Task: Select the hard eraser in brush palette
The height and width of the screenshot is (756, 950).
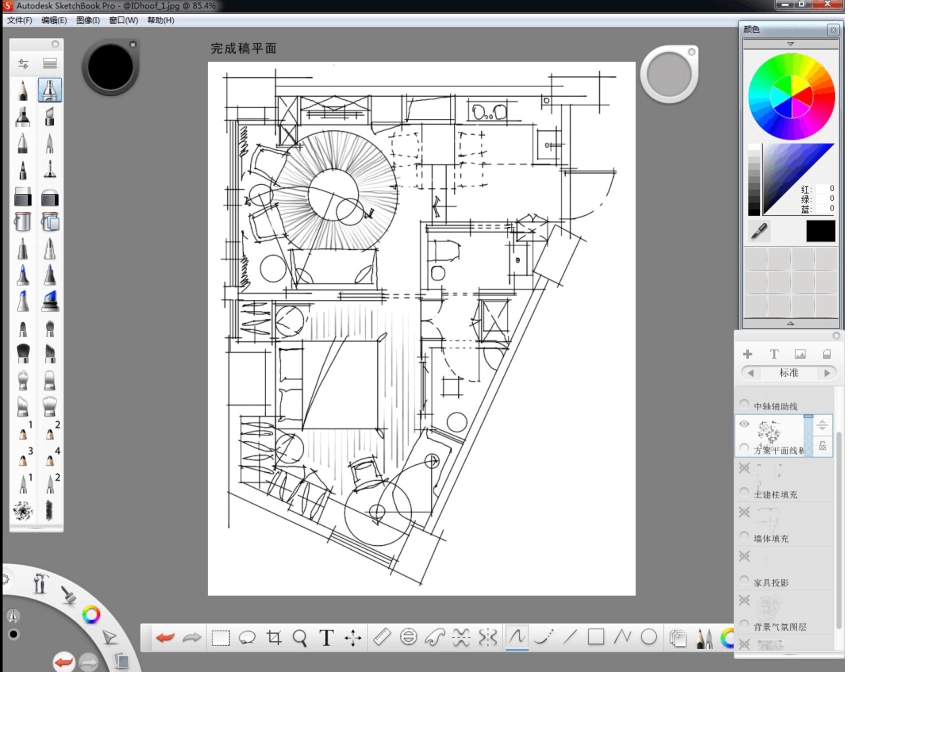Action: pyautogui.click(x=23, y=196)
